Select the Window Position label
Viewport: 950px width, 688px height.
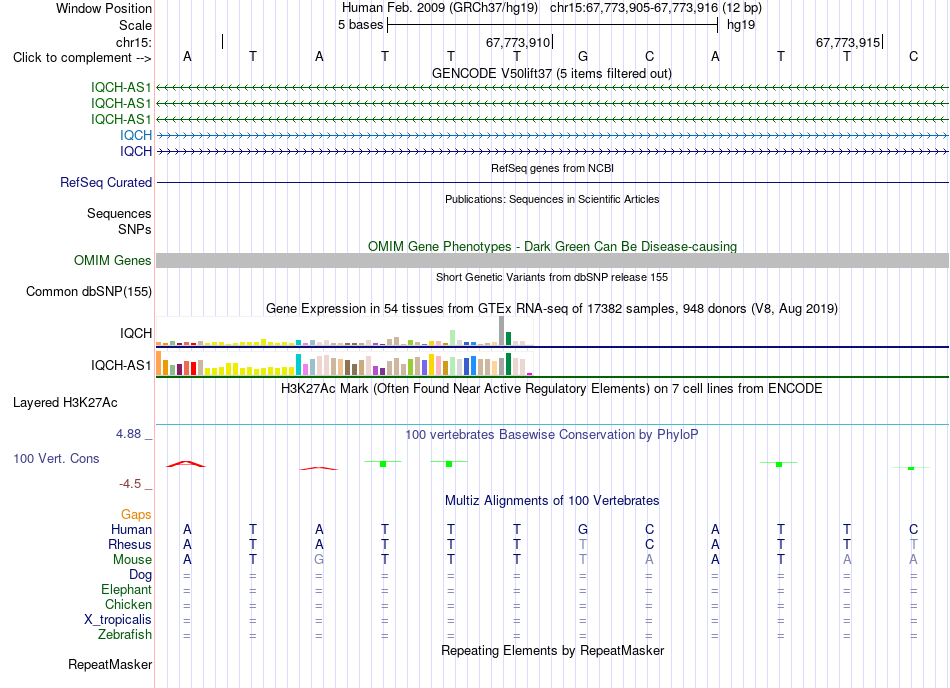(x=104, y=8)
